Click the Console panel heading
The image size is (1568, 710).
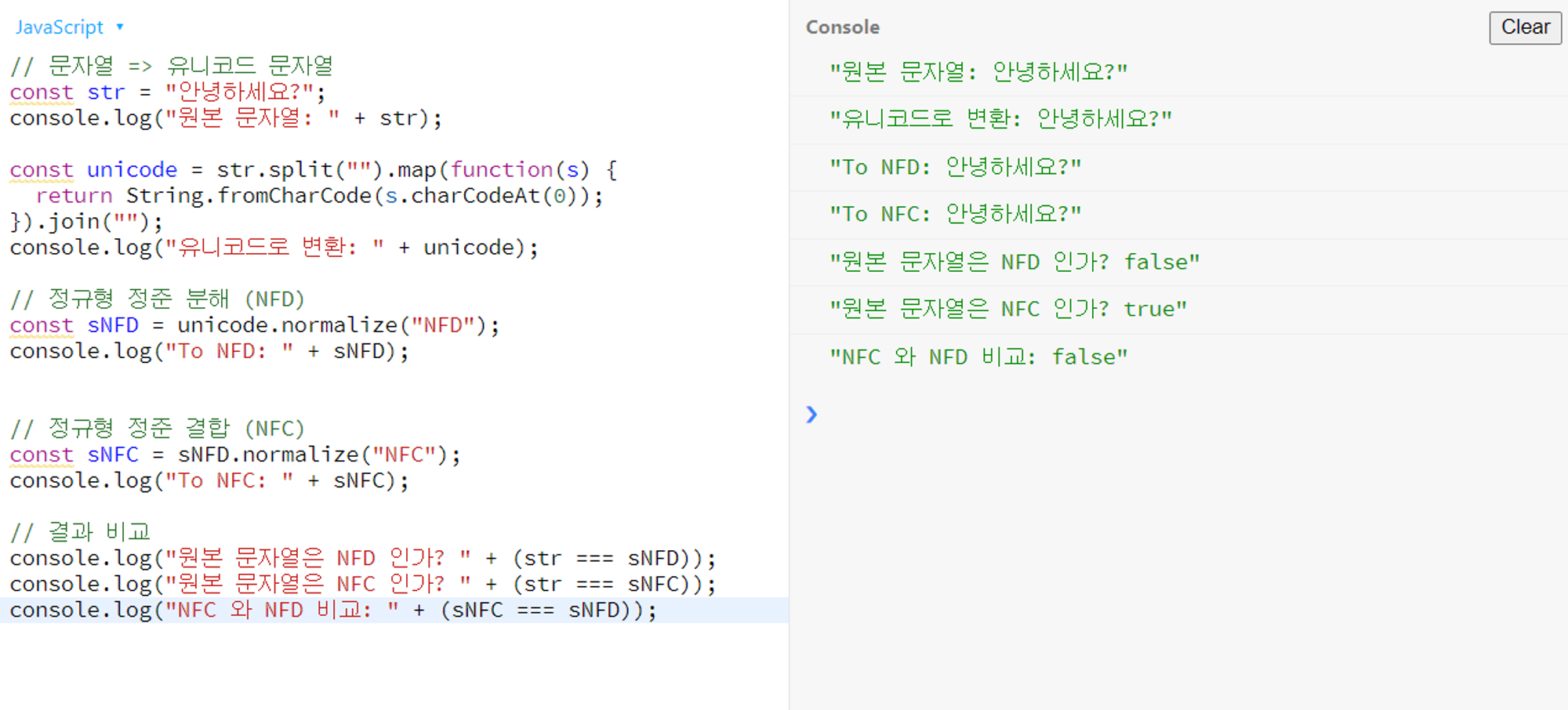click(x=843, y=27)
